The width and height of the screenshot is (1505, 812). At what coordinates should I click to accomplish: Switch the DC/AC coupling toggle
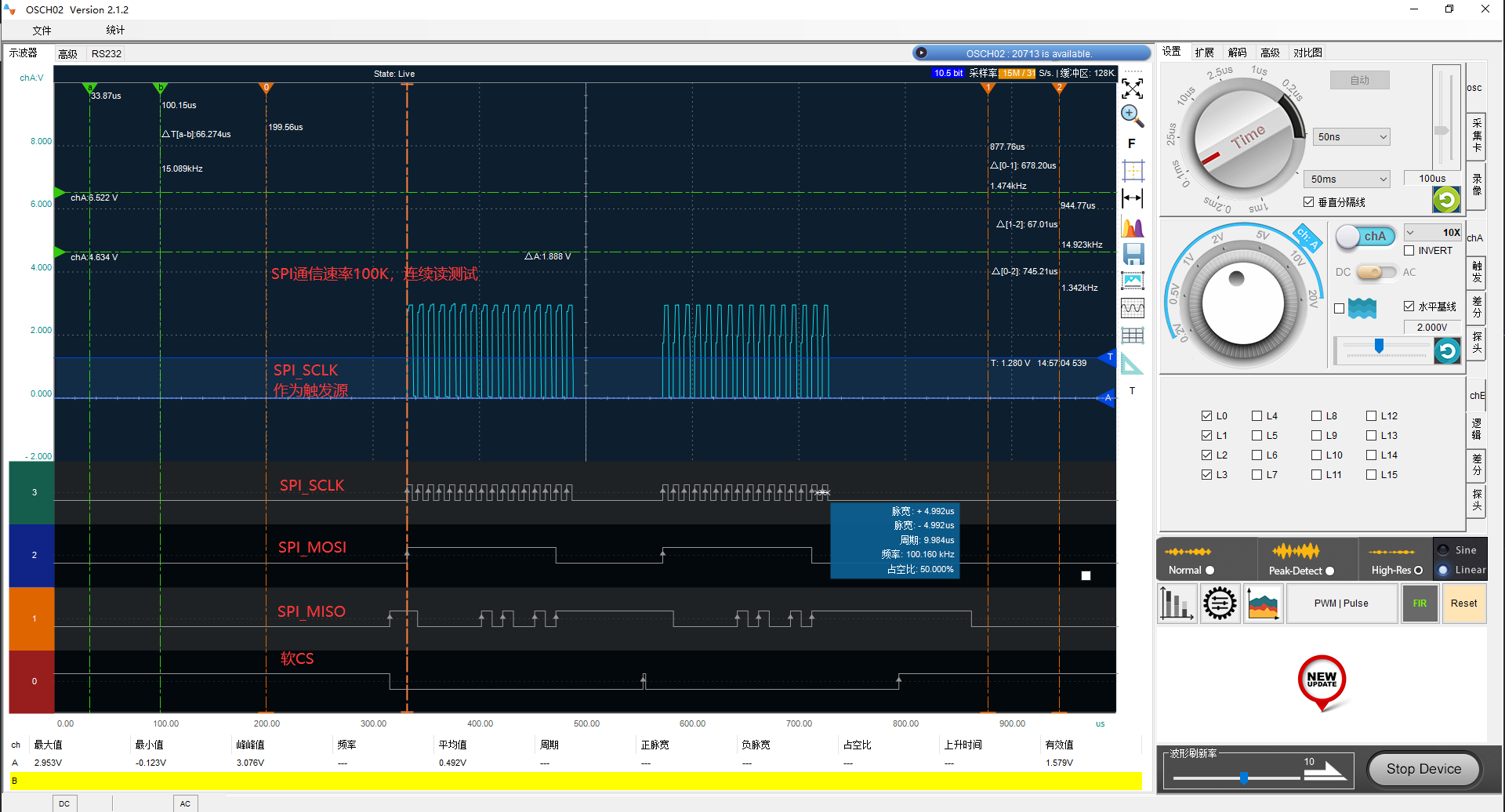point(1376,272)
